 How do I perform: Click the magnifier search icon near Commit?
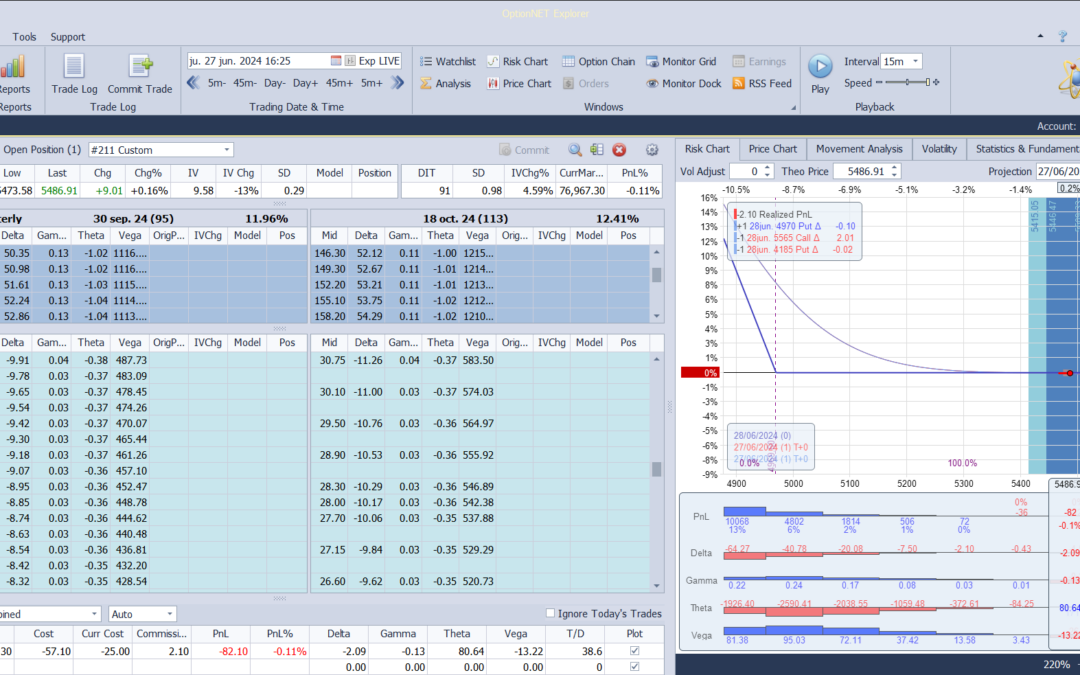click(575, 150)
